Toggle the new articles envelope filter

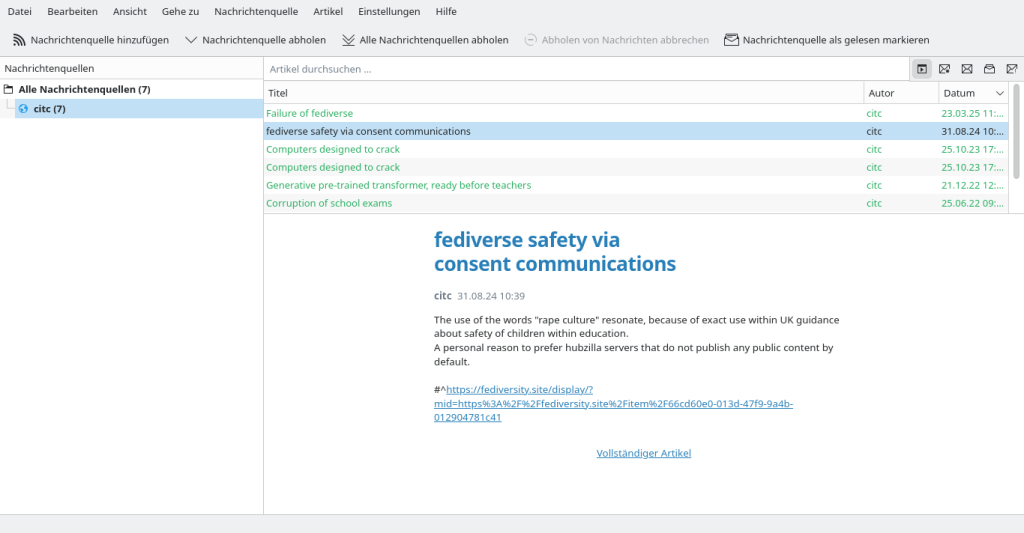[967, 69]
